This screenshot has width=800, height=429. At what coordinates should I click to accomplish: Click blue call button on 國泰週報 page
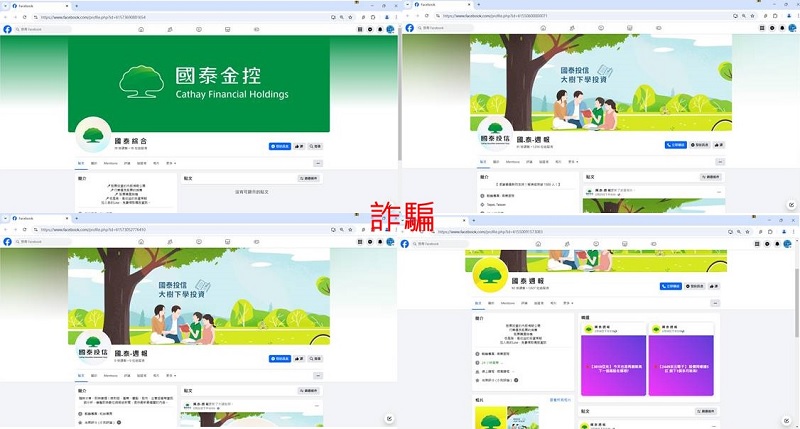point(670,286)
